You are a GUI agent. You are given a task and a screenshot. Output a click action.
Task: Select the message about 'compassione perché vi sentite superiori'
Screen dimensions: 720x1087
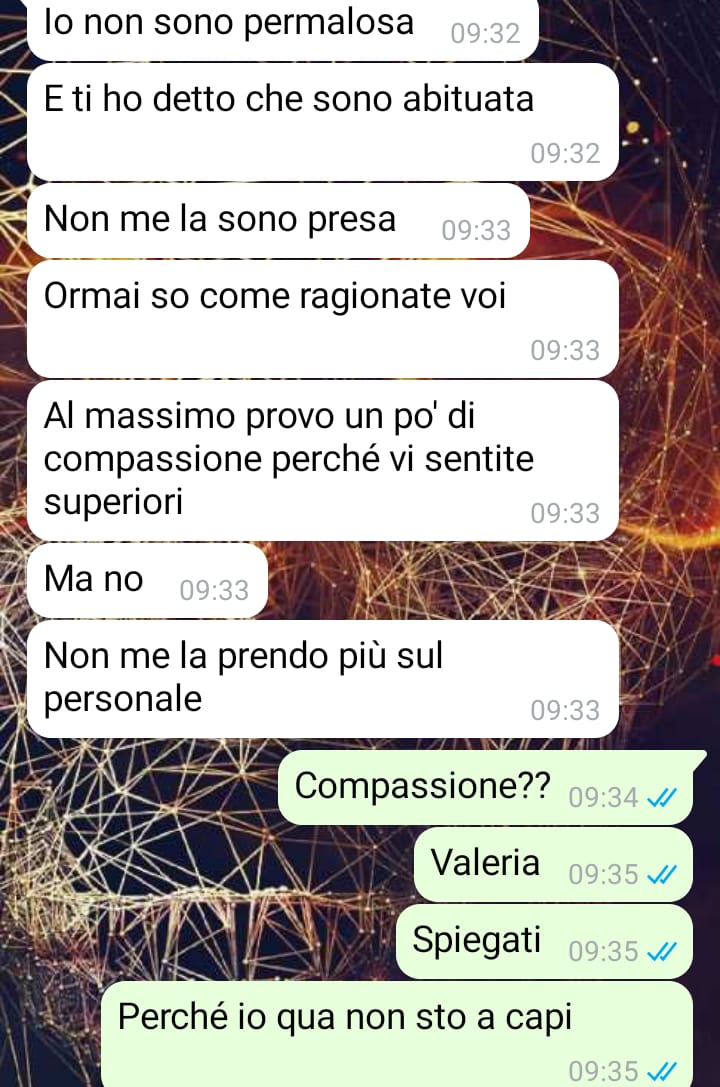click(x=323, y=460)
